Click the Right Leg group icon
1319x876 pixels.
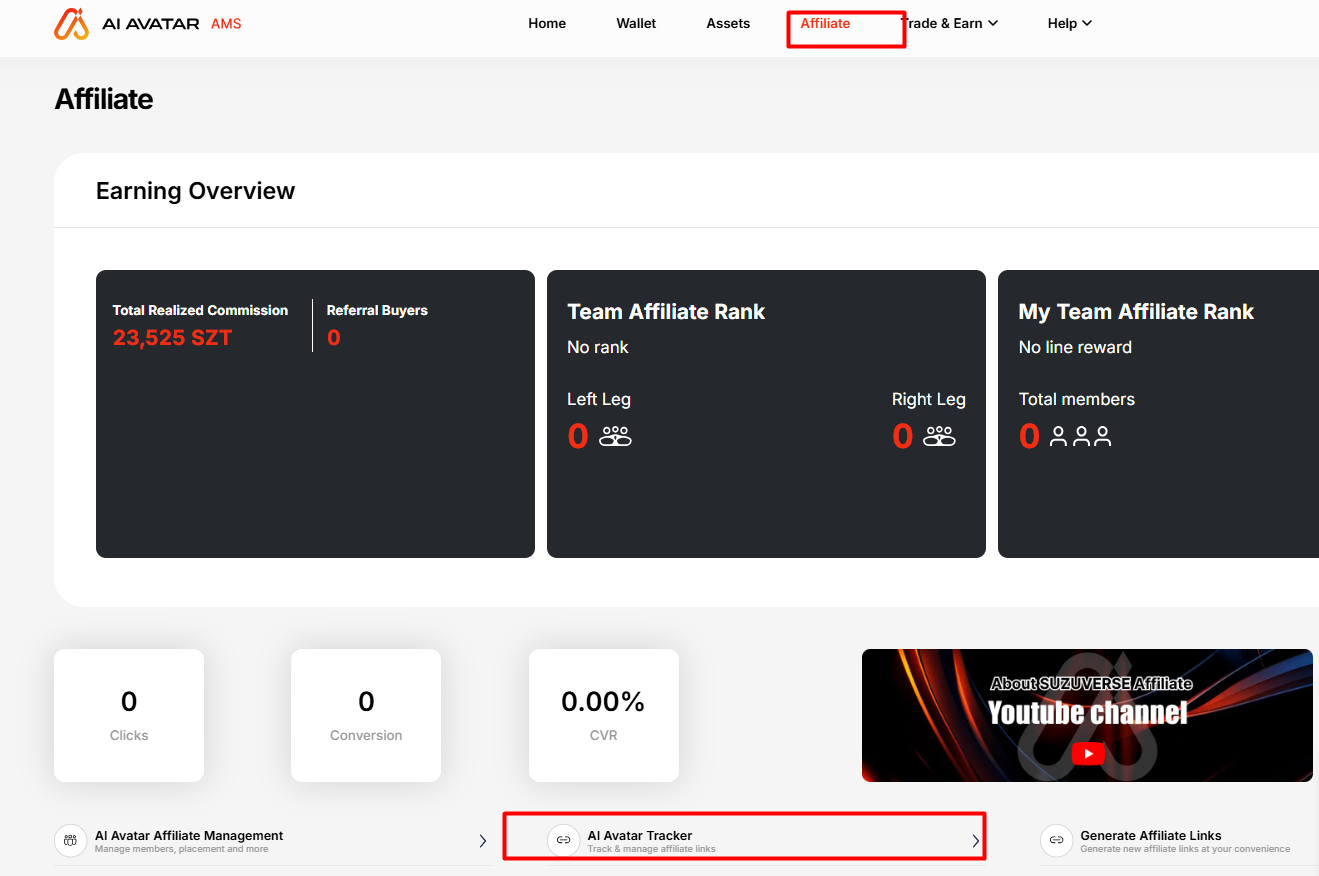pos(939,436)
